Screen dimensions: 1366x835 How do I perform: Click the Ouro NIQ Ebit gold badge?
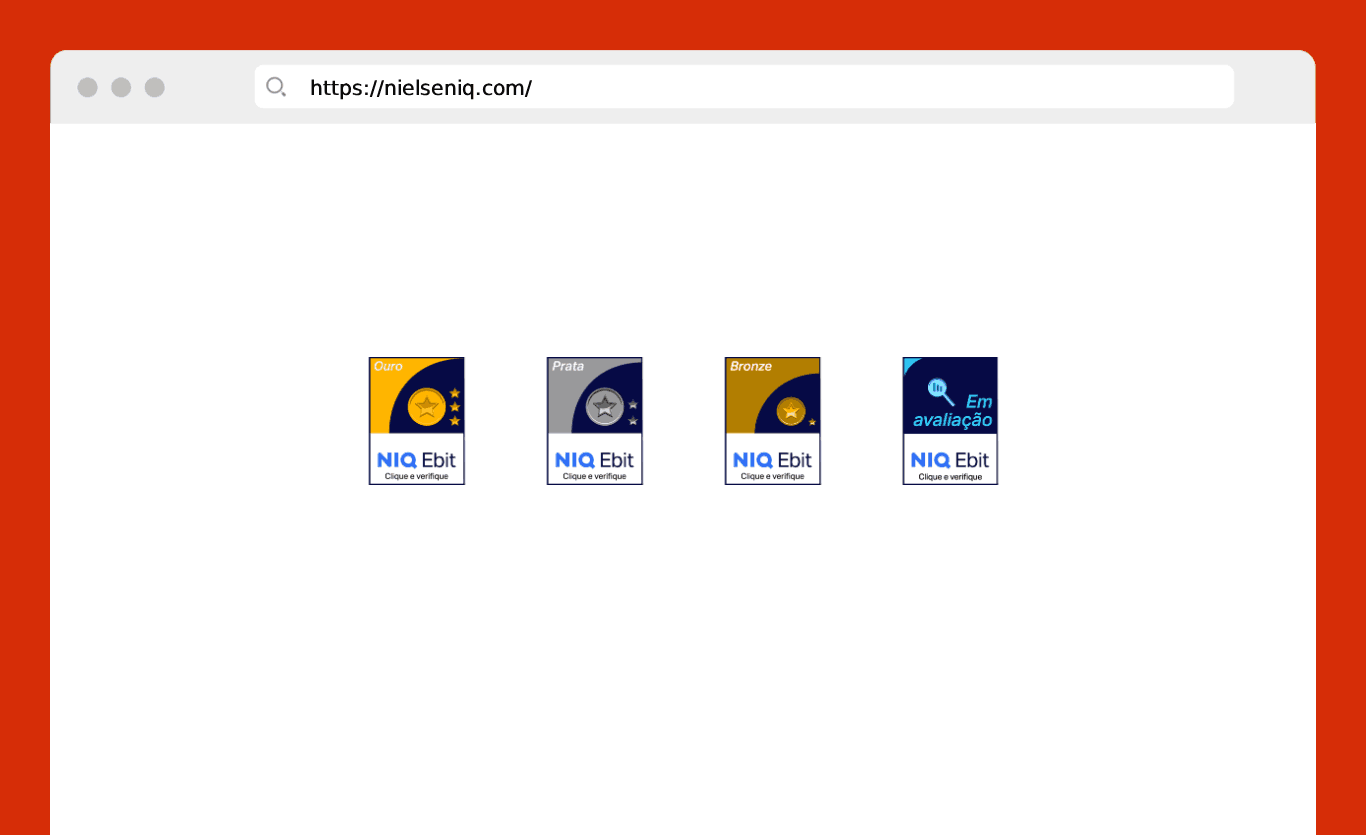417,421
